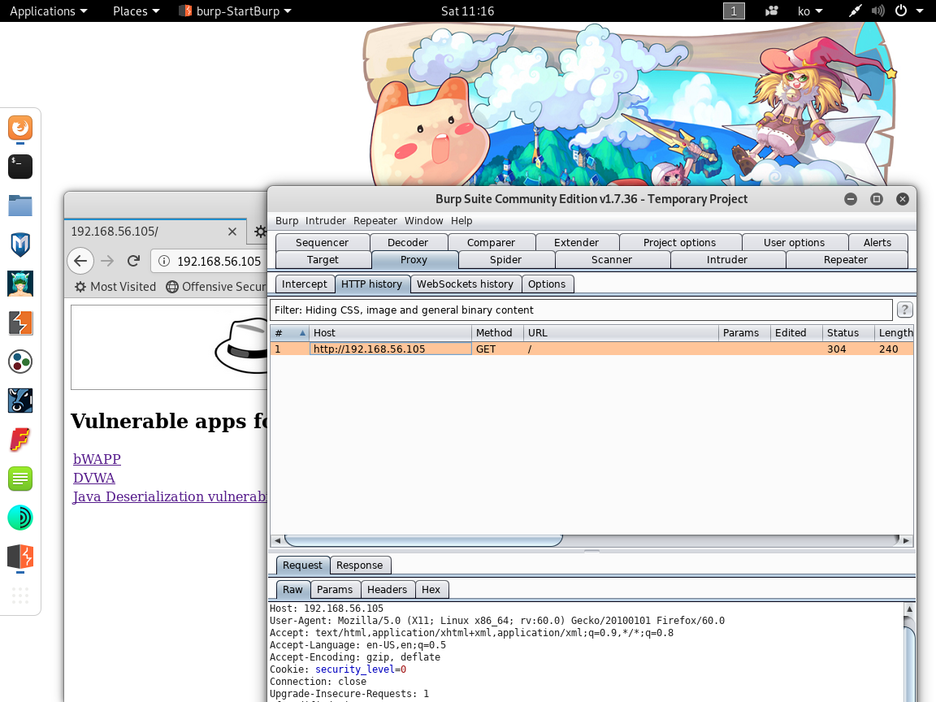
Task: Open Firefox from the dock
Action: coord(20,128)
